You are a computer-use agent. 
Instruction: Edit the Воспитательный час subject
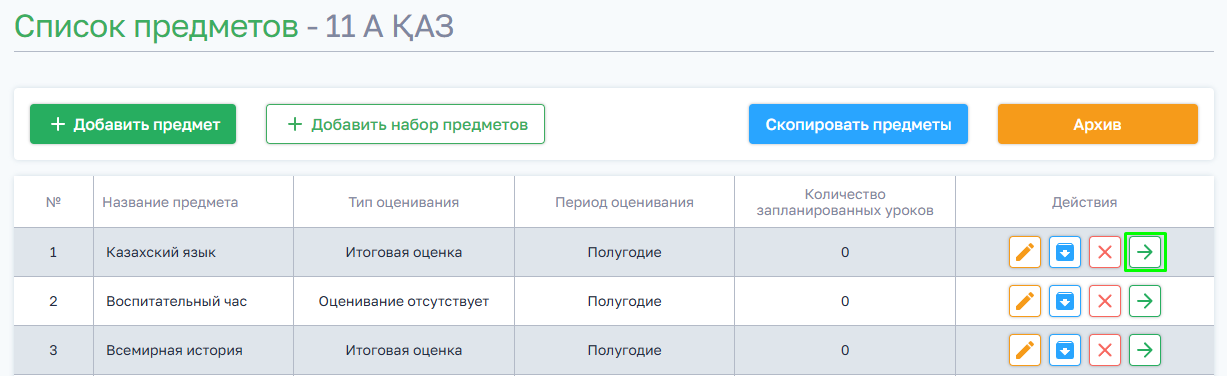coord(1025,300)
